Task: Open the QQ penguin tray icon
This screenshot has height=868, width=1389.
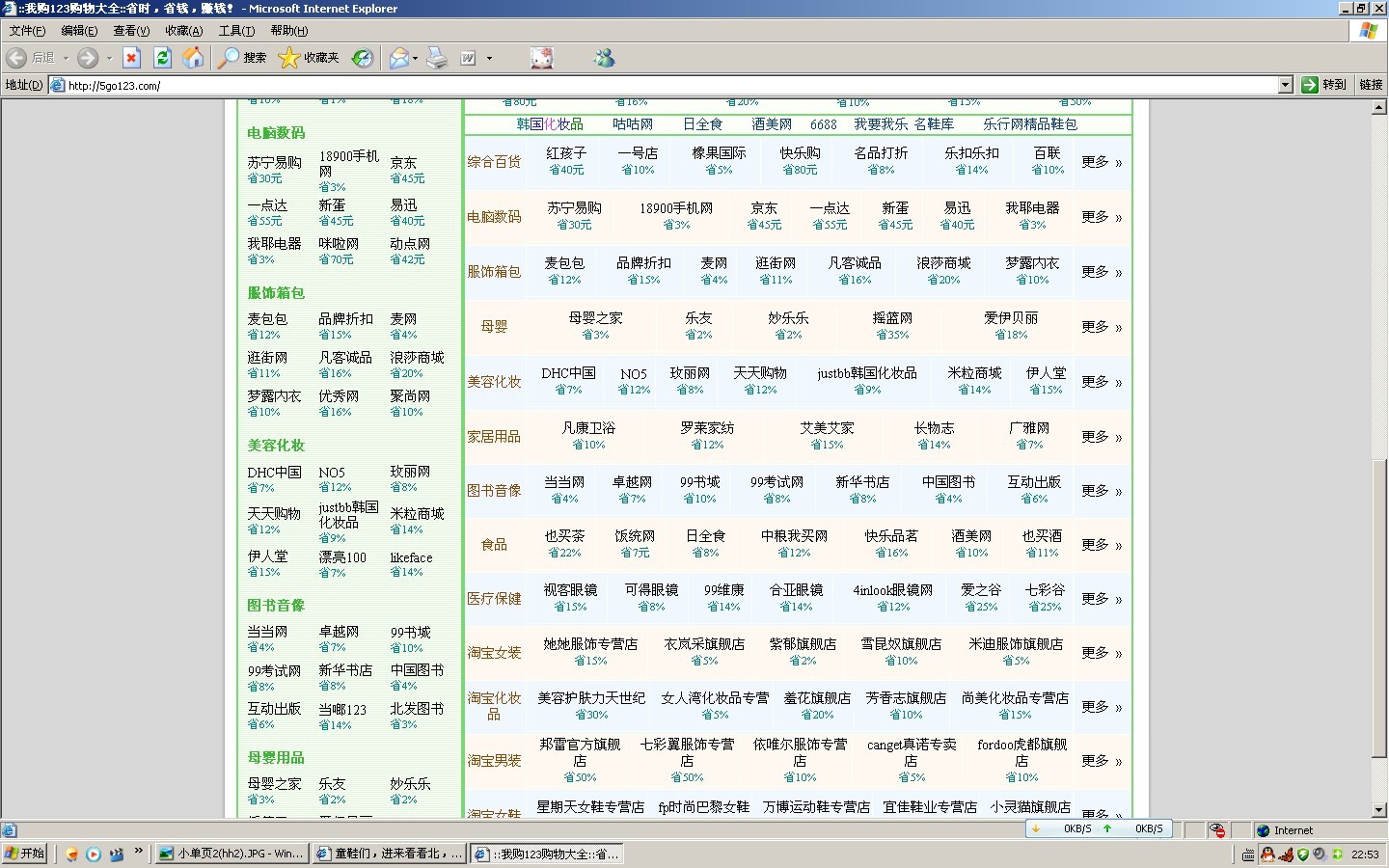Action: pyautogui.click(x=1267, y=854)
